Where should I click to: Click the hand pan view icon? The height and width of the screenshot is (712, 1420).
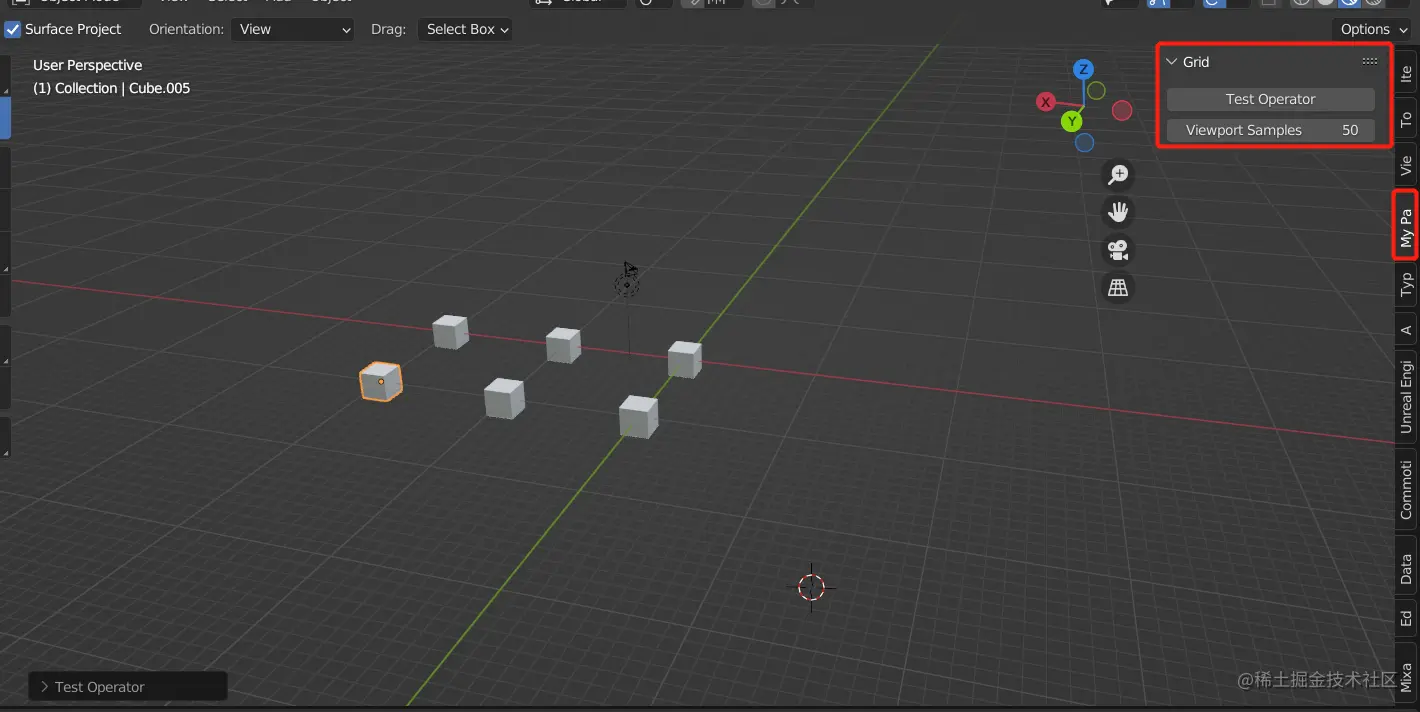click(x=1118, y=212)
